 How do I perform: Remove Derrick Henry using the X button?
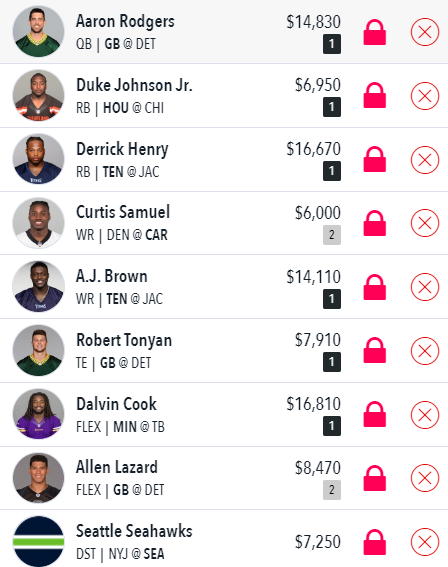(425, 160)
